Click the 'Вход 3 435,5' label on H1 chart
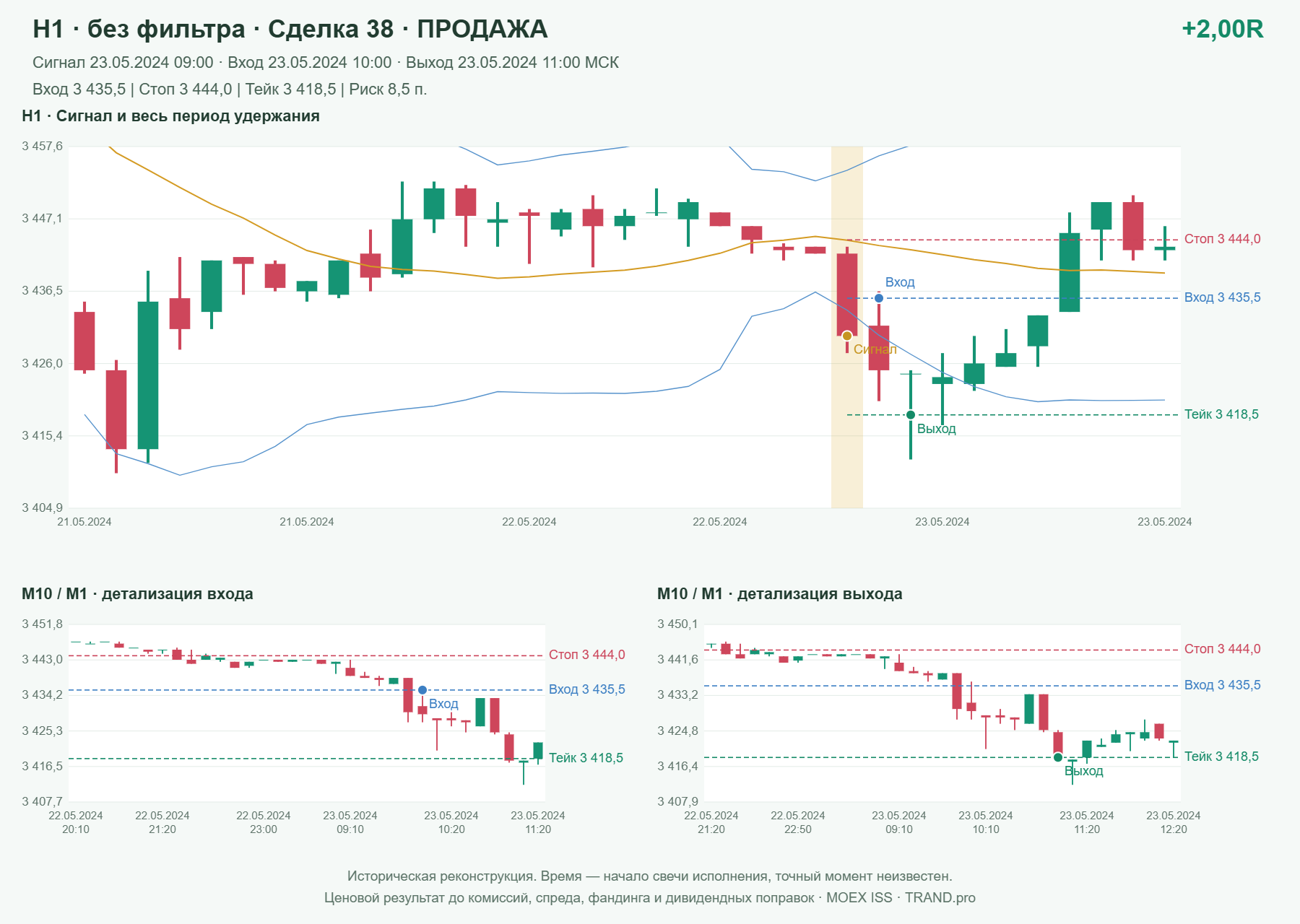 [1222, 297]
